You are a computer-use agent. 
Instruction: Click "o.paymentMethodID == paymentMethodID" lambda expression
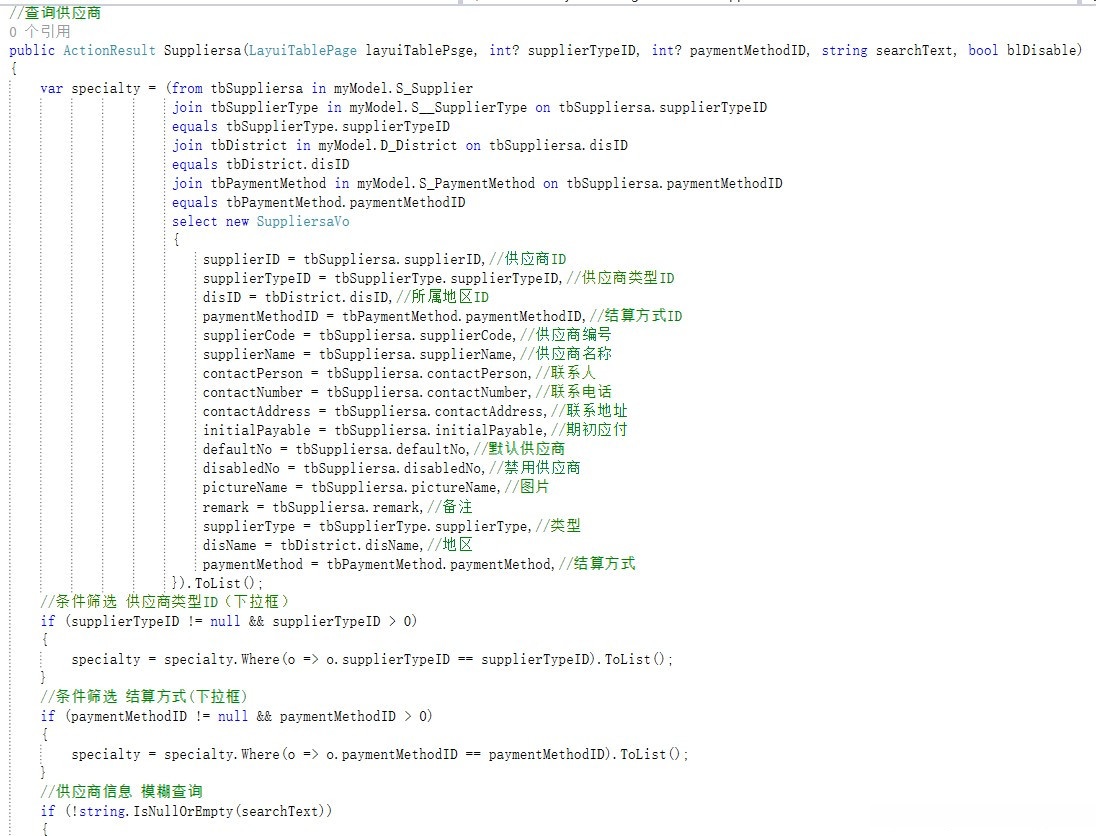(x=466, y=754)
